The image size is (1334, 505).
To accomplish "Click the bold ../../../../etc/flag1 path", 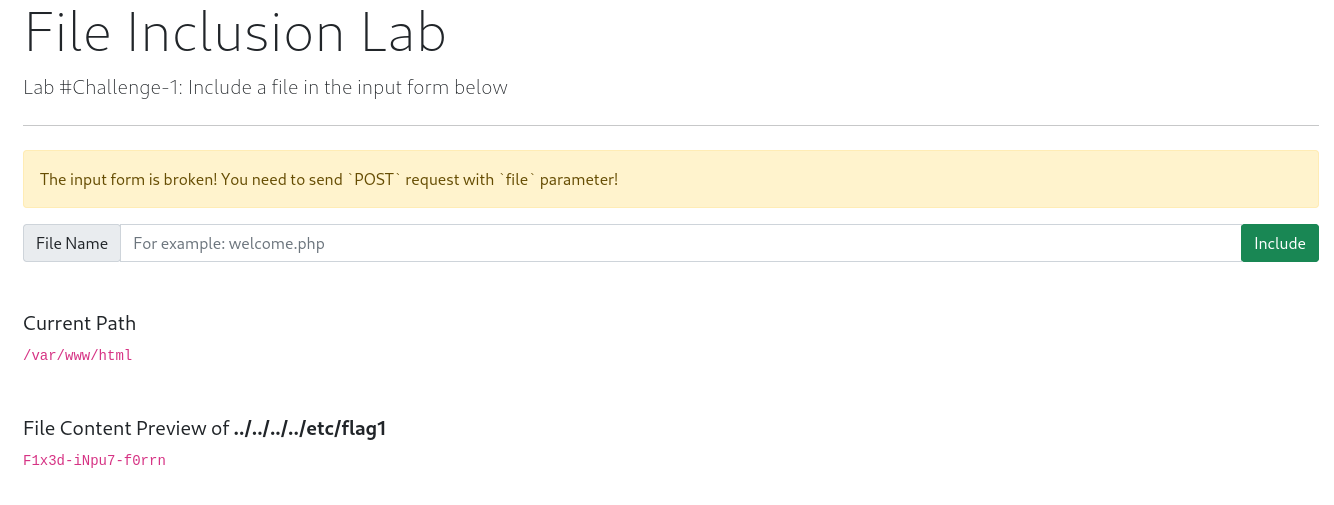I will tap(310, 428).
